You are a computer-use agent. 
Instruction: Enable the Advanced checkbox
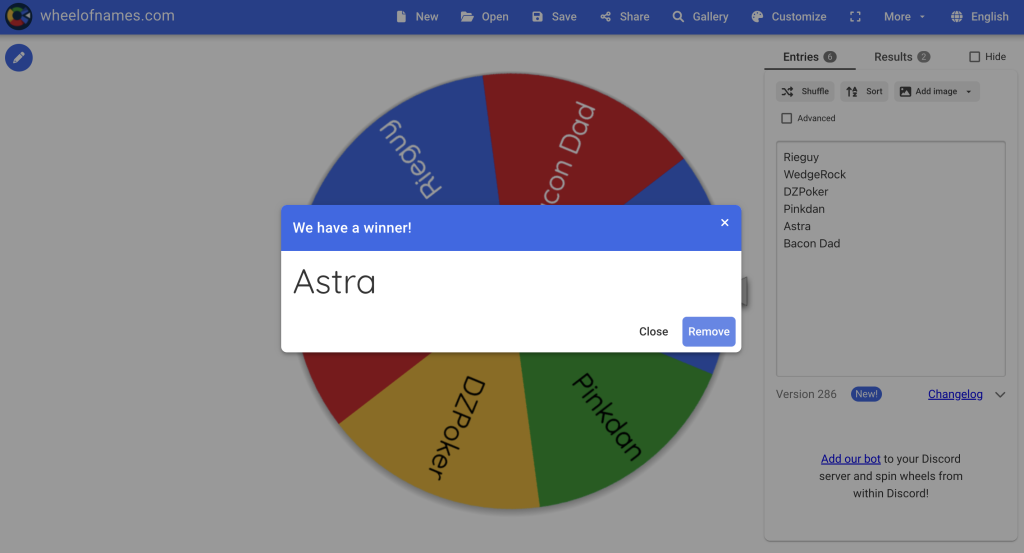click(x=786, y=118)
